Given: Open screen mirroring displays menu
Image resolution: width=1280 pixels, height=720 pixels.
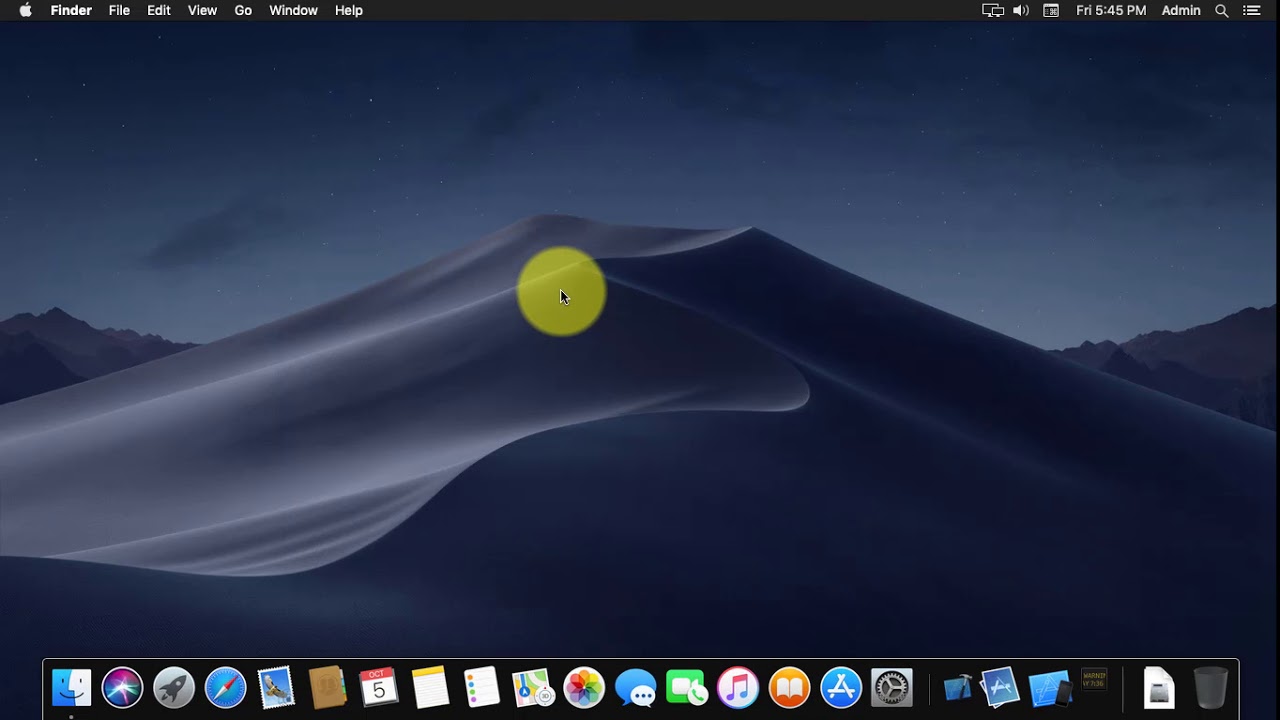Looking at the screenshot, I should [993, 10].
